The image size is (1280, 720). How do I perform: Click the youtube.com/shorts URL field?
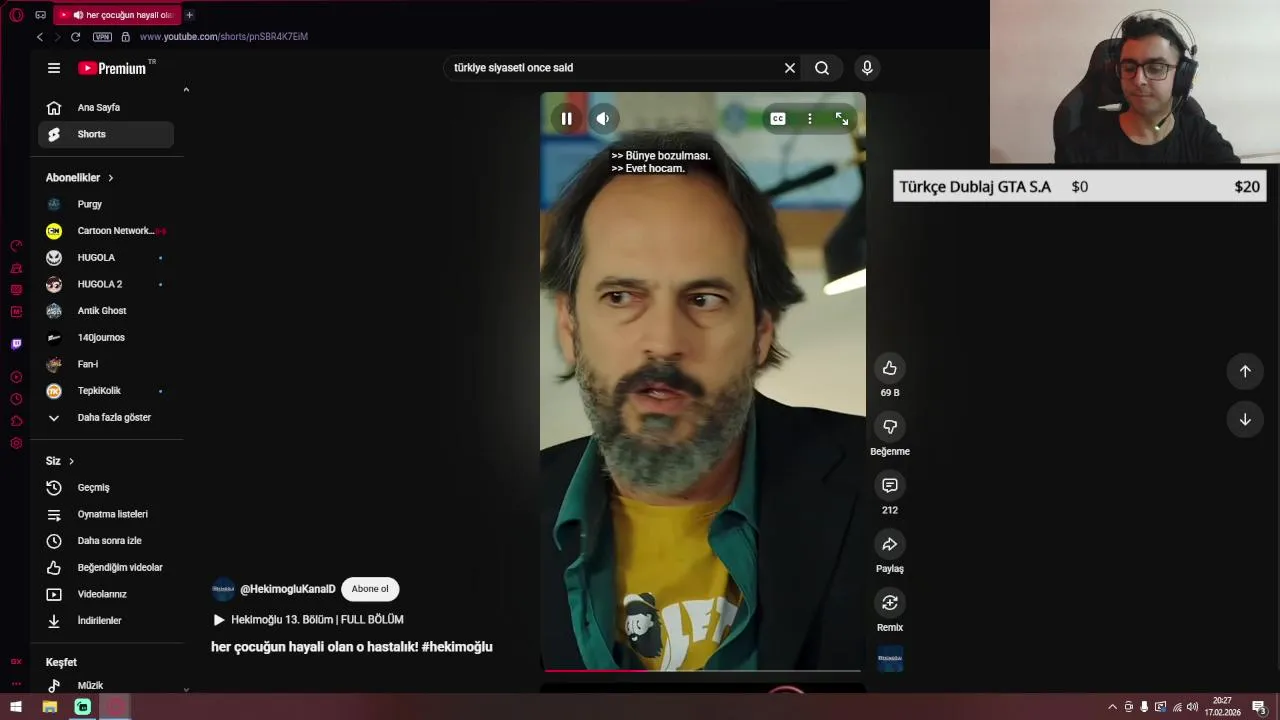224,37
